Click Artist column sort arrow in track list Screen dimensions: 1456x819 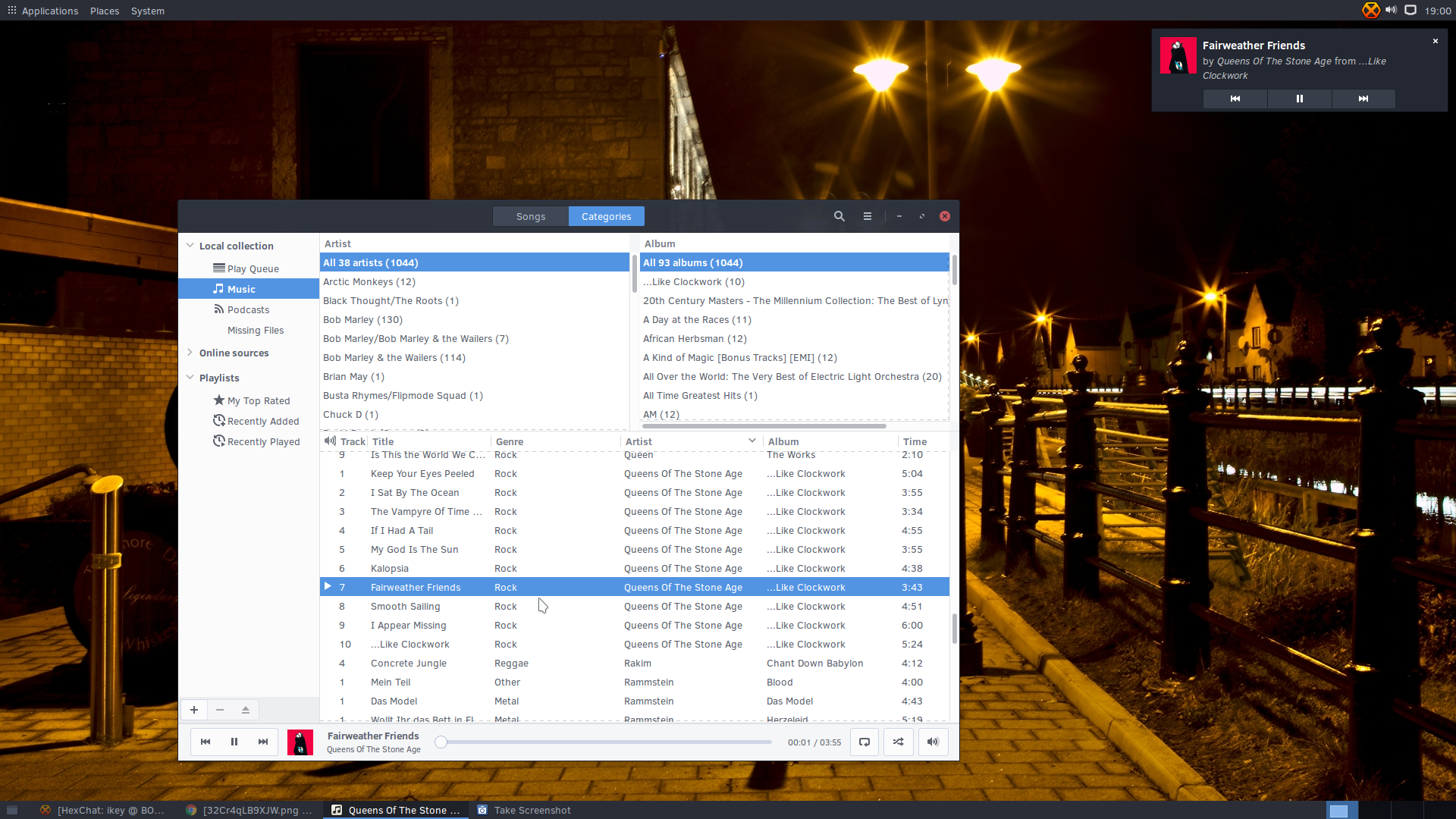(752, 441)
